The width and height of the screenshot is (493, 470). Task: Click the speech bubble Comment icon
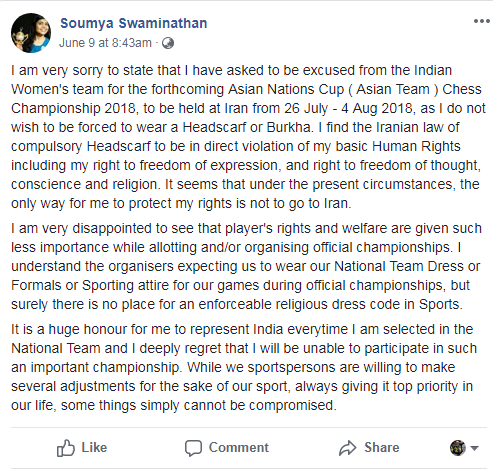pos(193,448)
